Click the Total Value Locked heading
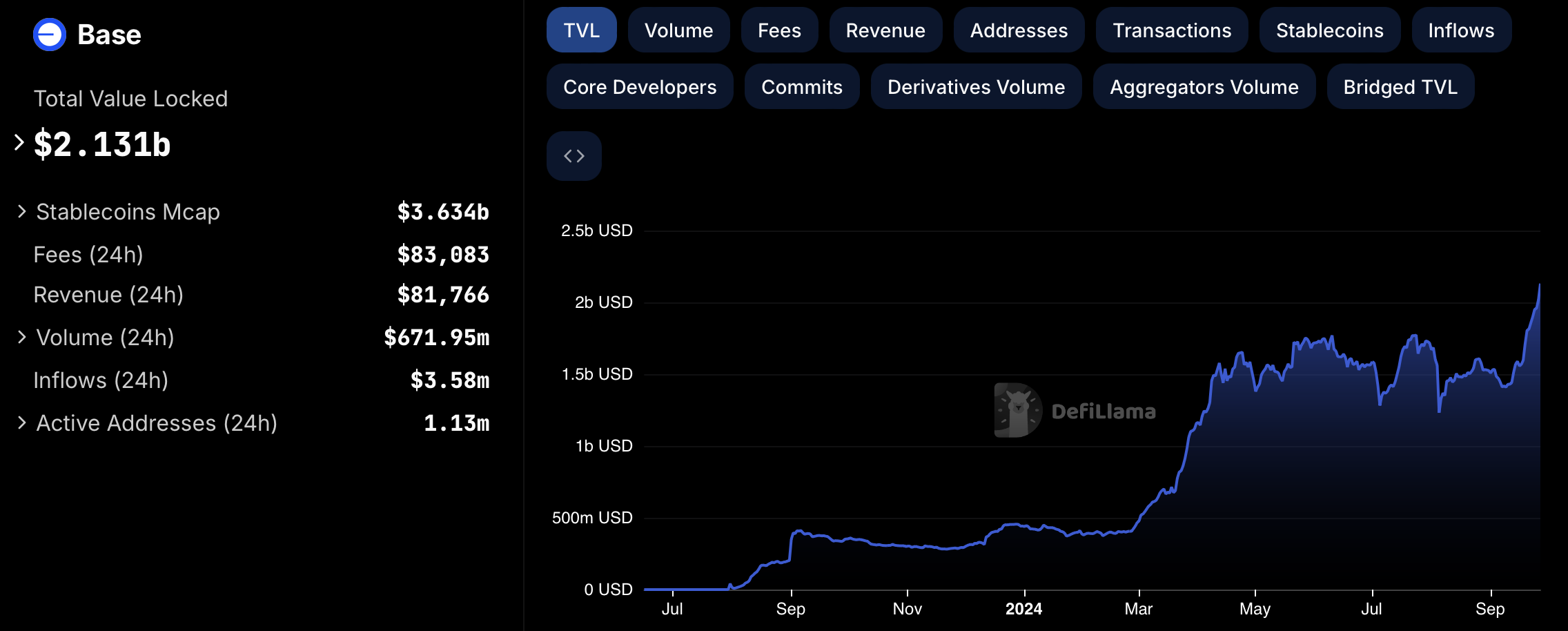The width and height of the screenshot is (1568, 631). 130,99
